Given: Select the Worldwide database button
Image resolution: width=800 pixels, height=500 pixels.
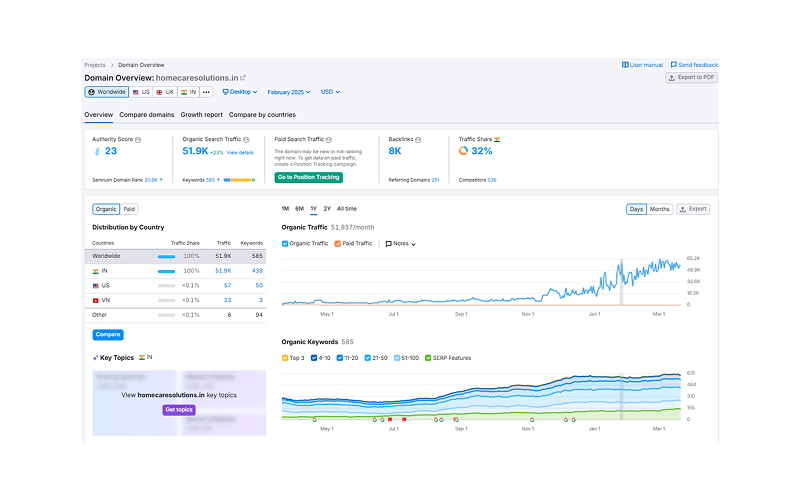Looking at the screenshot, I should (107, 92).
